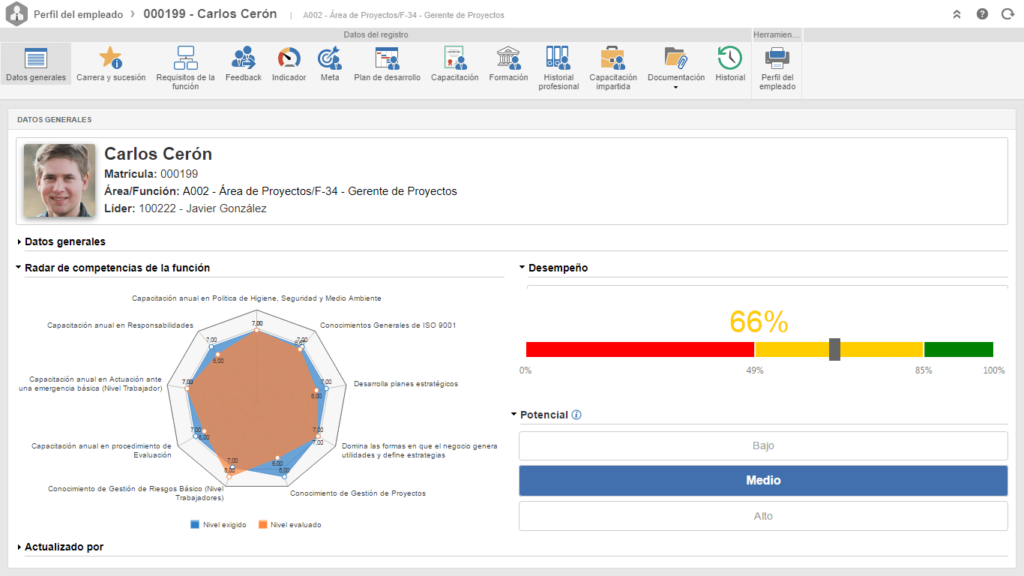The width and height of the screenshot is (1024, 576).
Task: Open the Capacitación certificate icon
Action: tap(455, 58)
